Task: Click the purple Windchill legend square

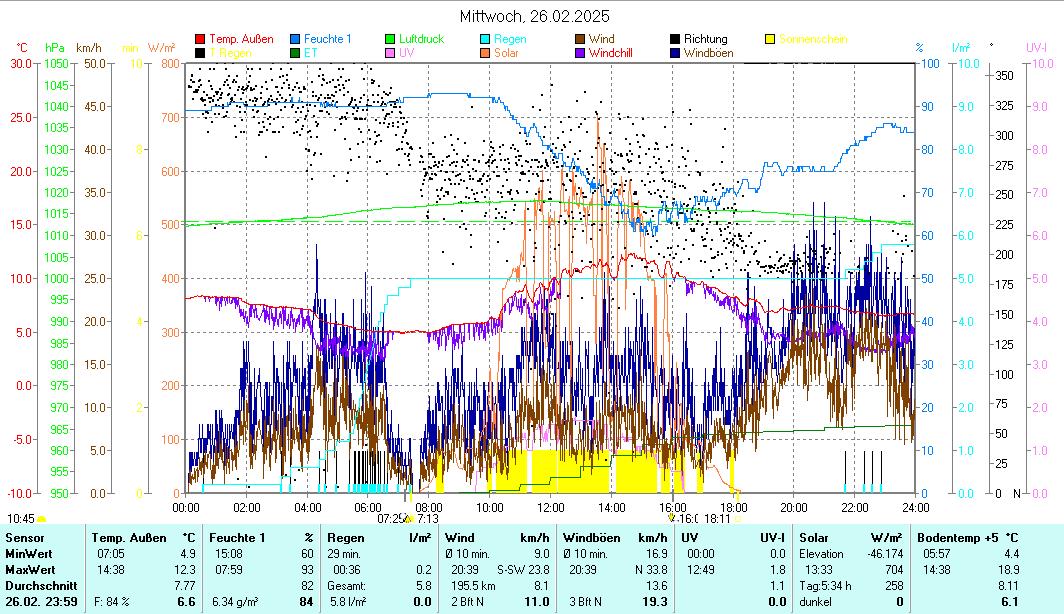Action: pos(580,52)
